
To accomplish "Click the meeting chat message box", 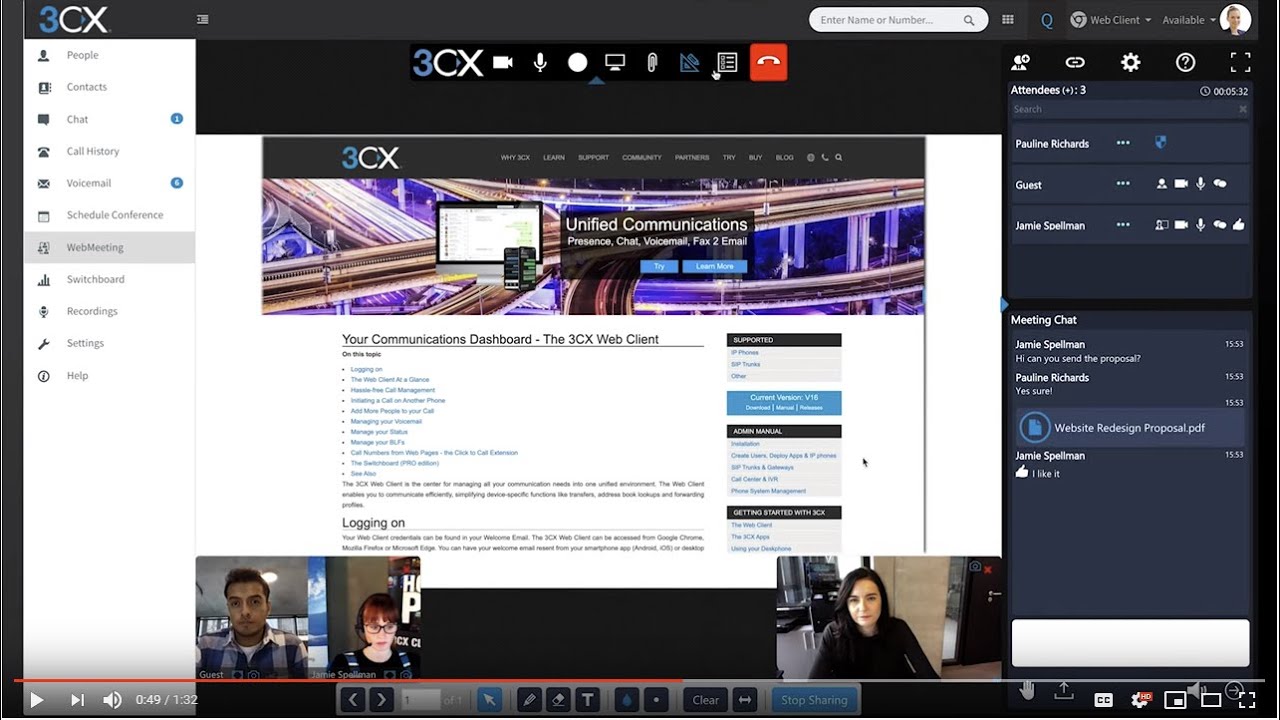I will [1130, 643].
